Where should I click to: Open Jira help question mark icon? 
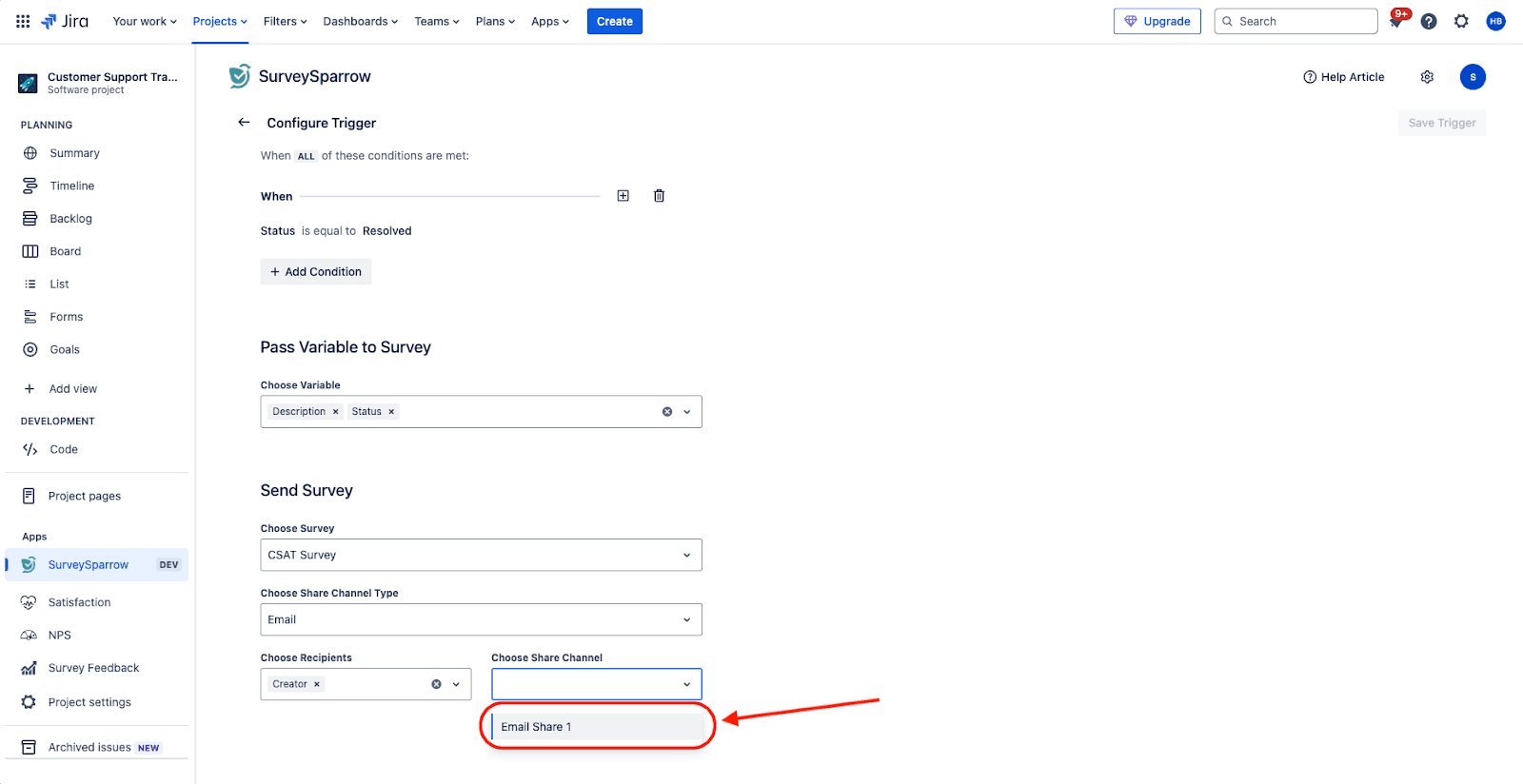1429,21
